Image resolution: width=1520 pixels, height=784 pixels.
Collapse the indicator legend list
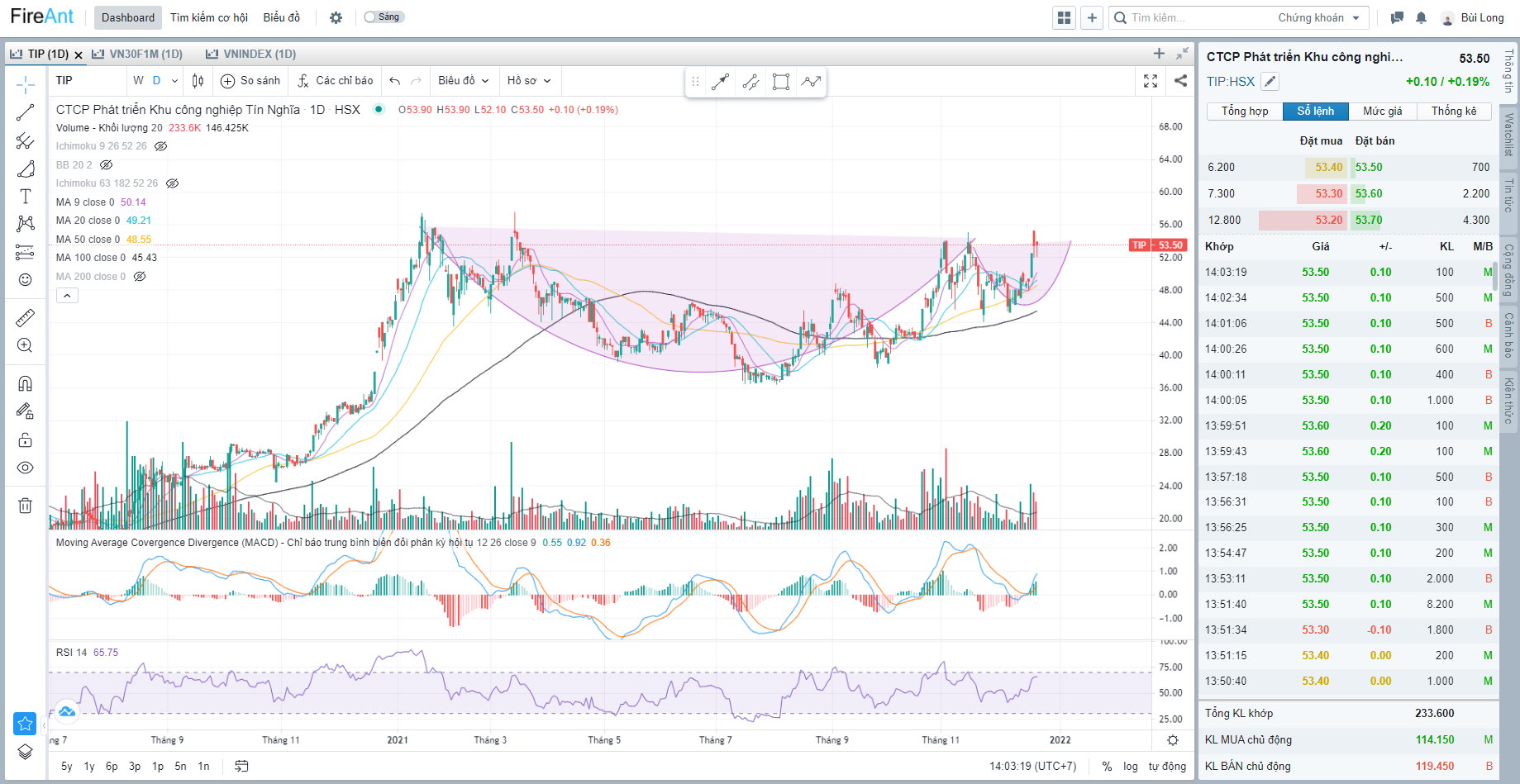coord(67,296)
